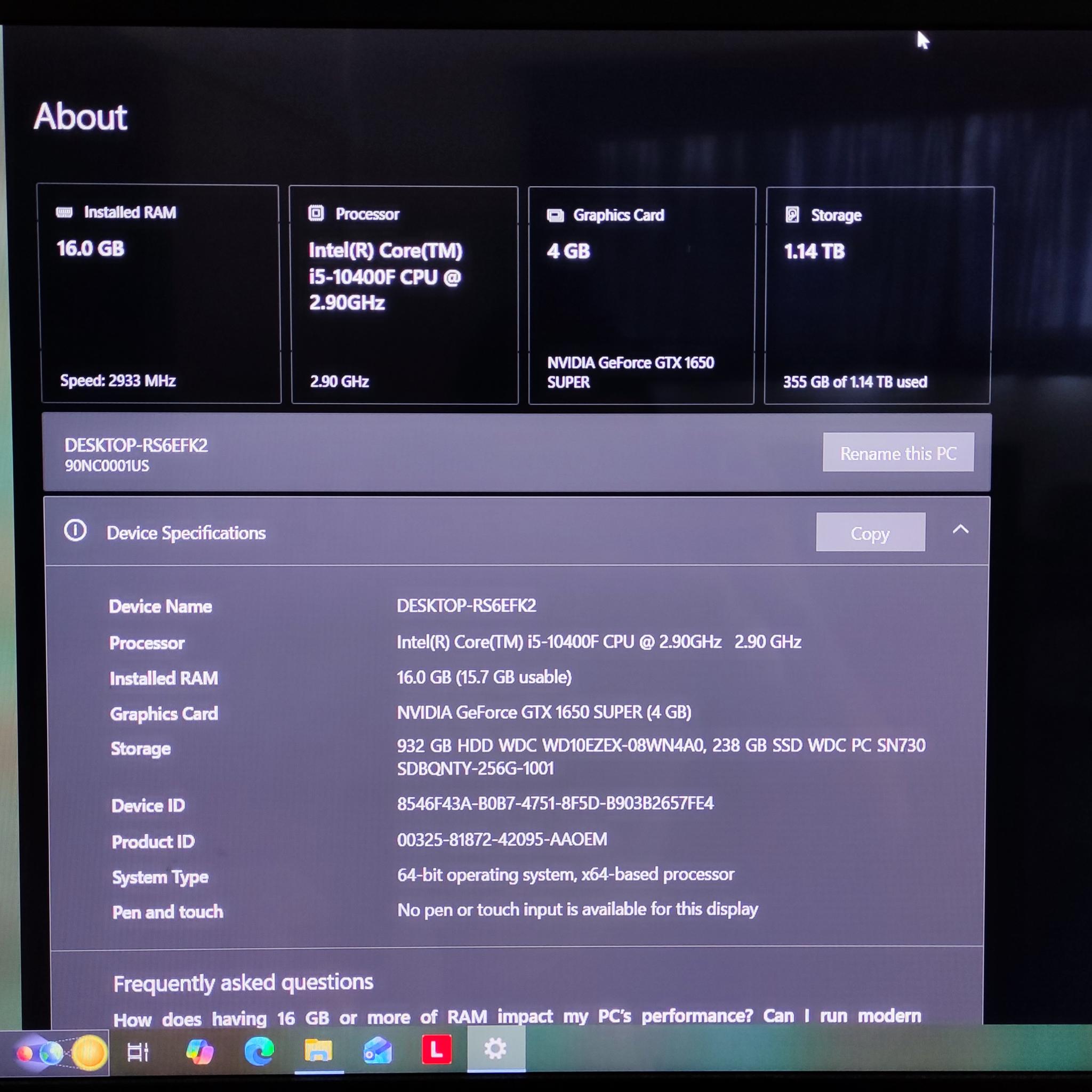Click the Device ID label

click(148, 806)
